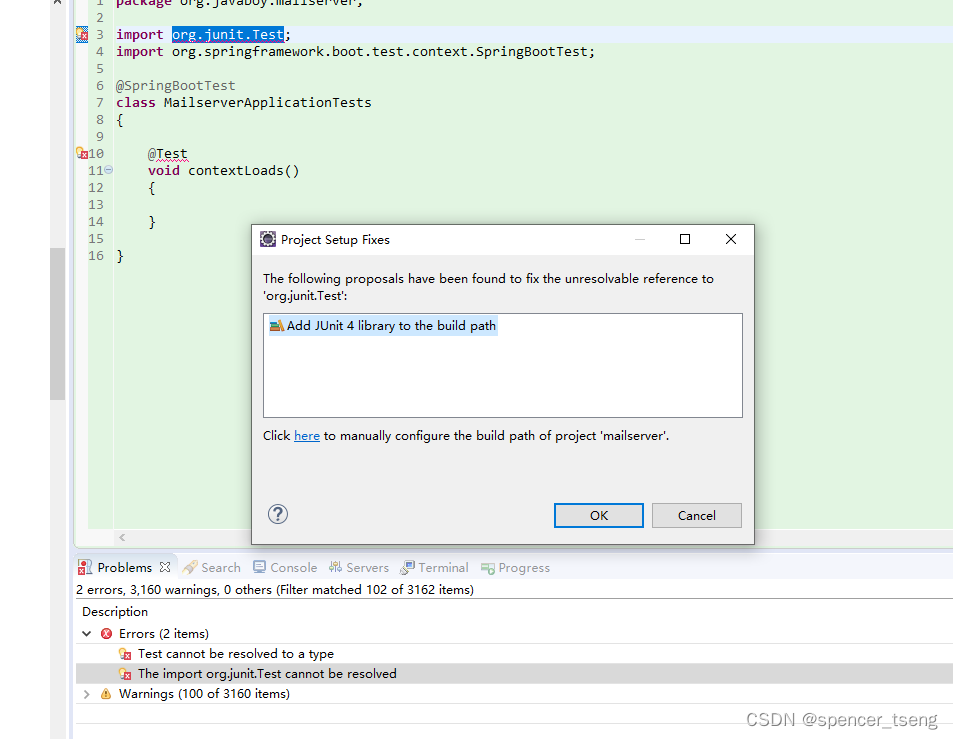The width and height of the screenshot is (953, 739).
Task: Click OK in Project Setup Fixes dialog
Action: pyautogui.click(x=598, y=515)
